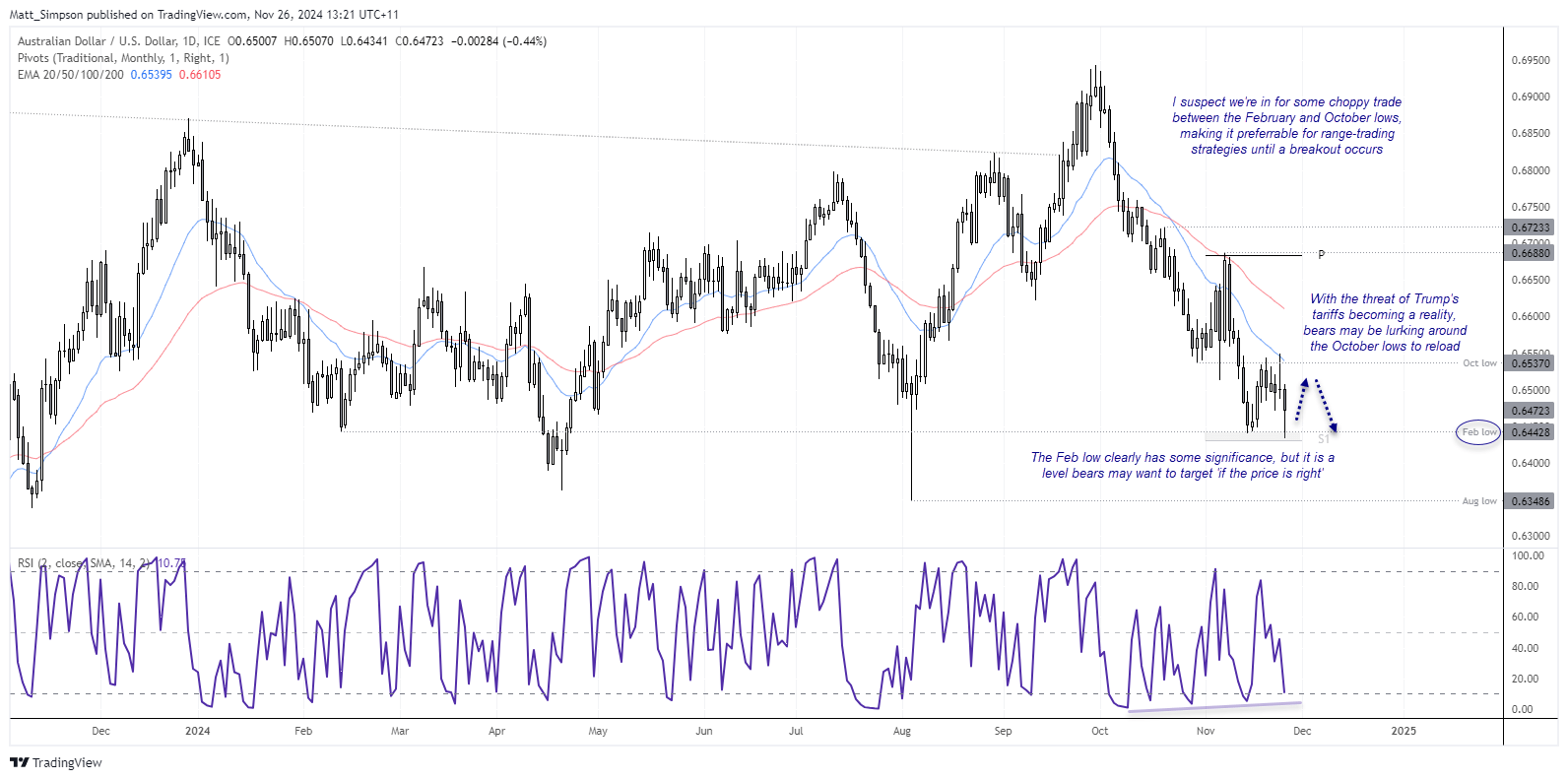Screen dimensions: 1568x780
Task: Click the 0.69500 price axis label
Action: click(x=1531, y=60)
